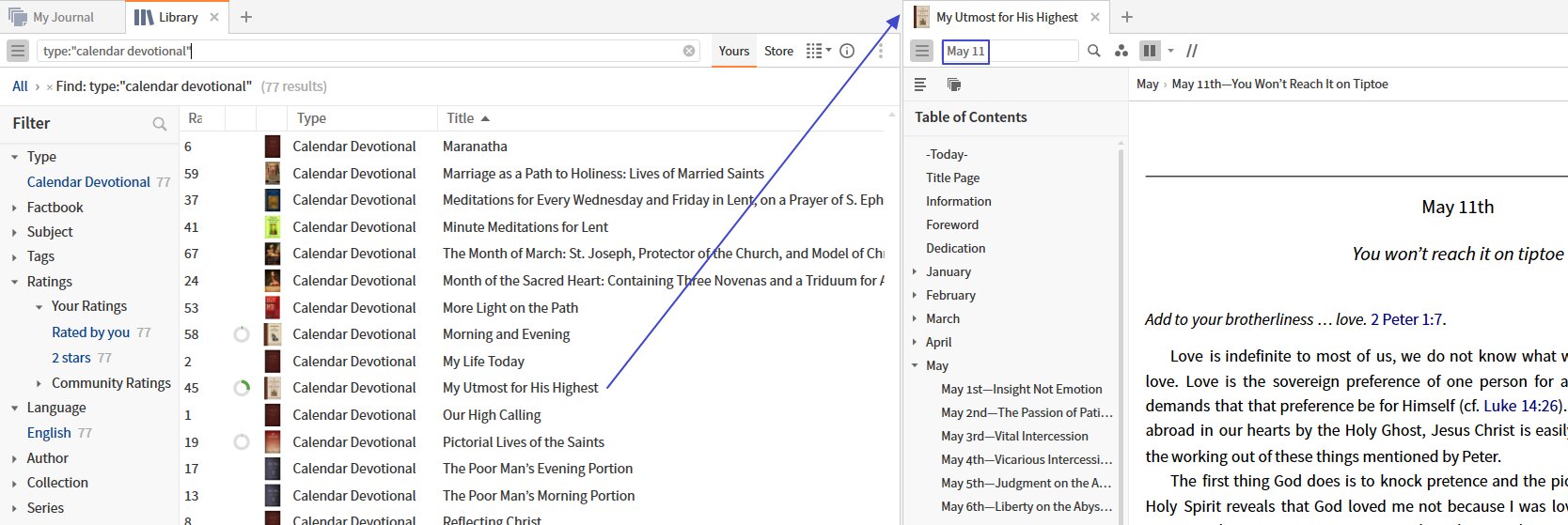This screenshot has height=525, width=1568.
Task: Click the My Utmost reading progress circle
Action: 242,388
